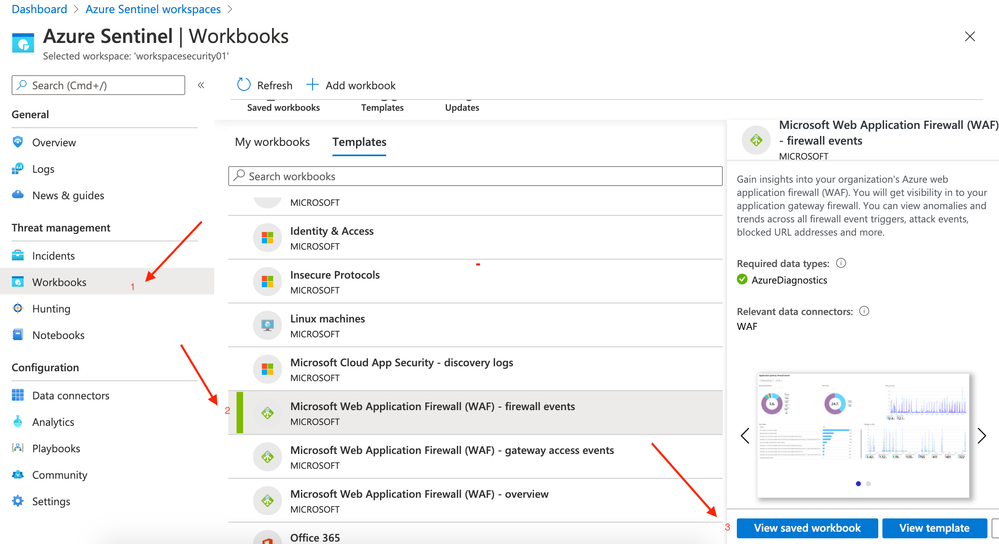Click the Add workbook plus icon
Screen dimensions: 999x544
coord(312,85)
